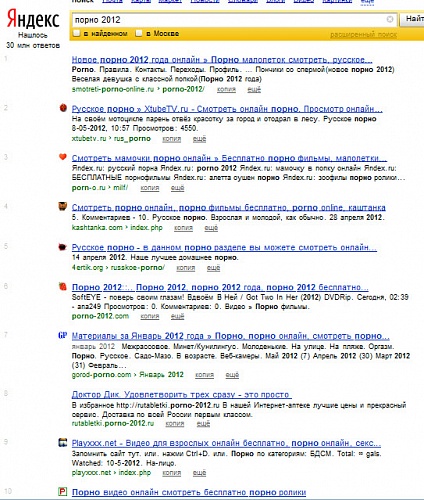Focus the Yandex search query field

[x=228, y=20]
